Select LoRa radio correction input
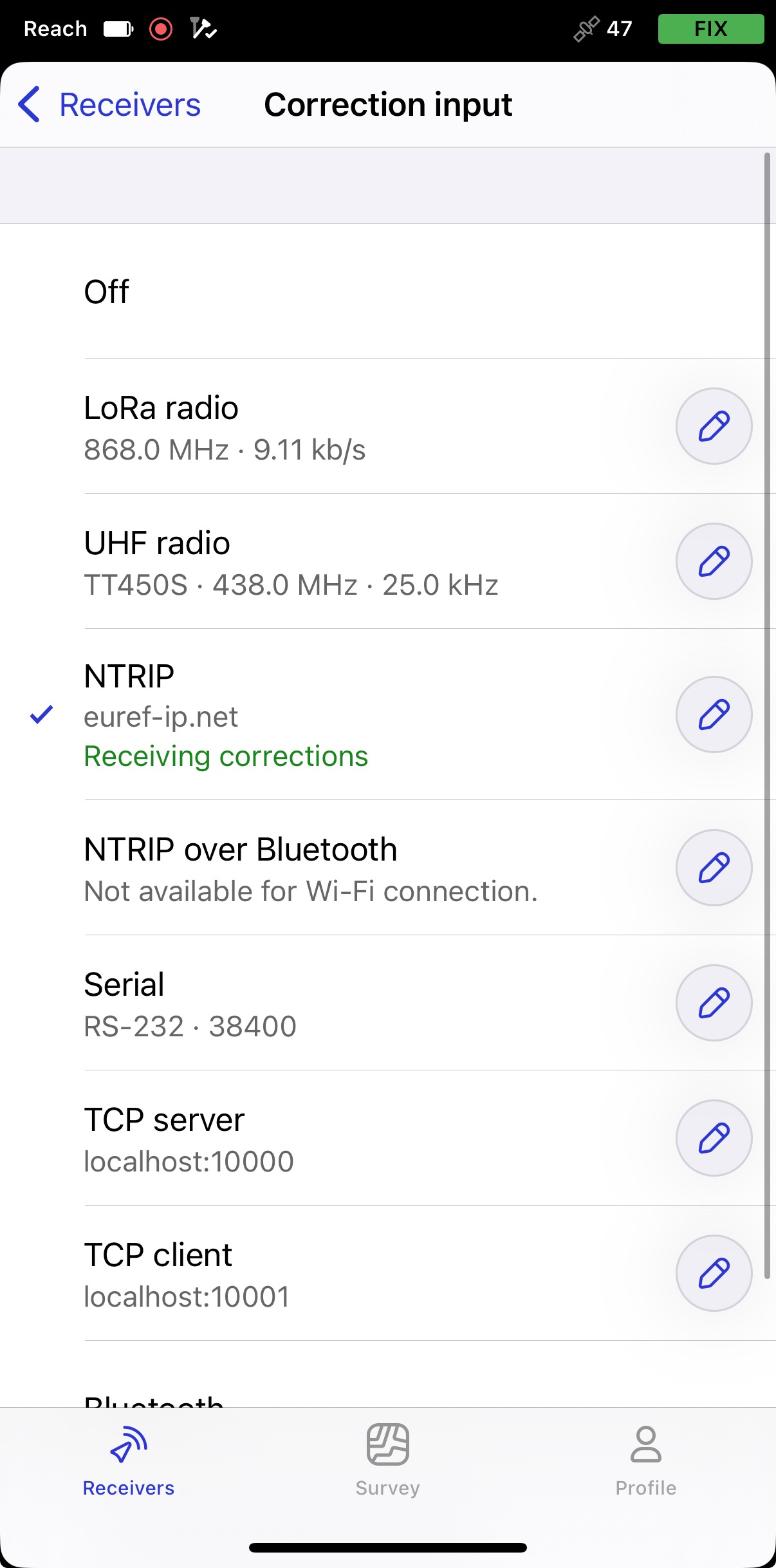776x1568 pixels. pyautogui.click(x=335, y=426)
